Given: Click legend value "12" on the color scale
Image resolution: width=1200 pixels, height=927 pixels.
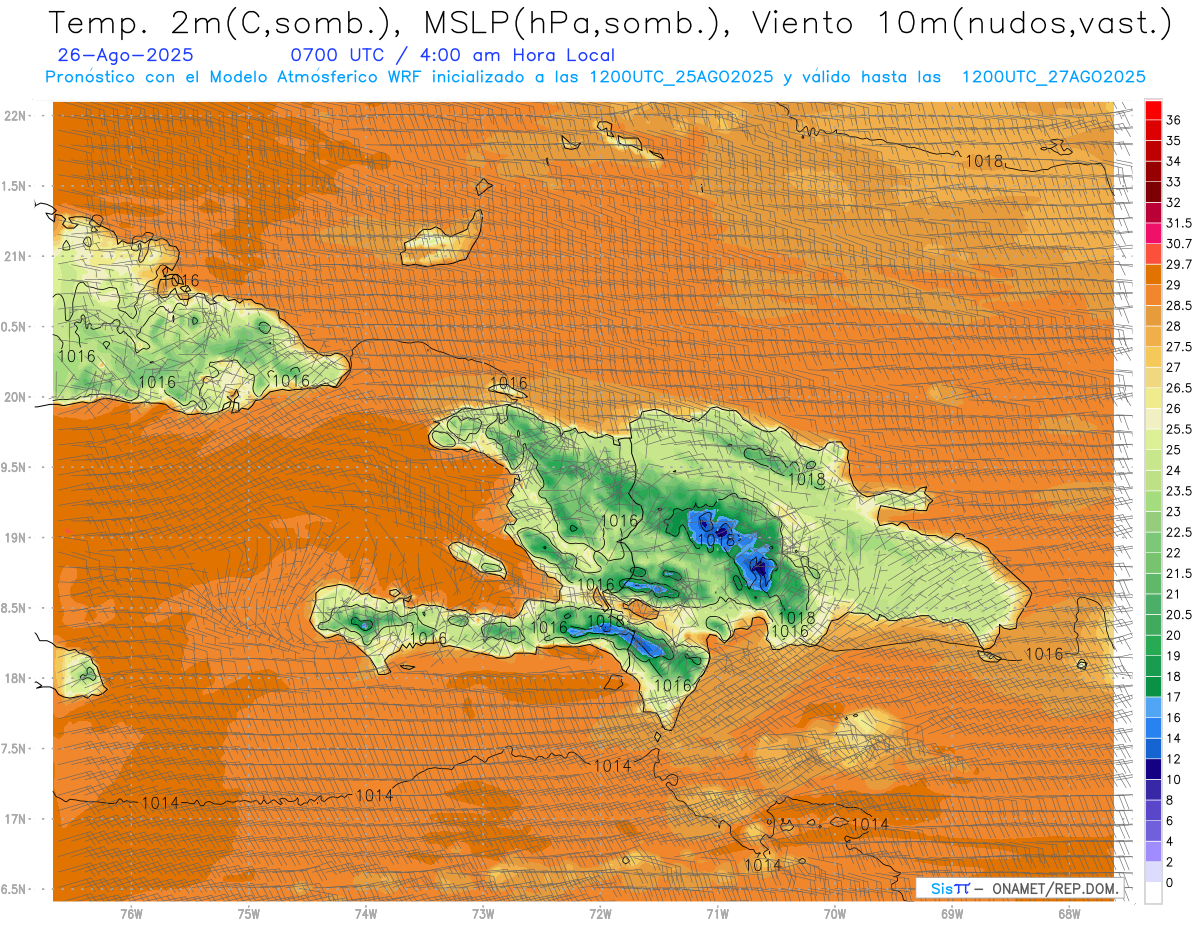Looking at the screenshot, I should 1174,759.
